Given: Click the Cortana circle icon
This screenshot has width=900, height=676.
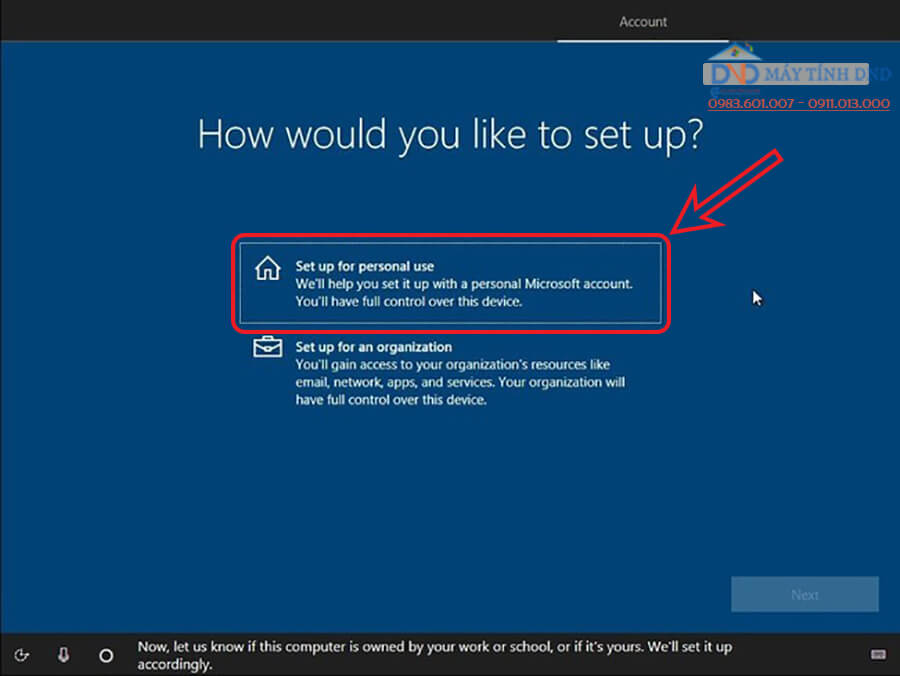Looking at the screenshot, I should [x=106, y=655].
